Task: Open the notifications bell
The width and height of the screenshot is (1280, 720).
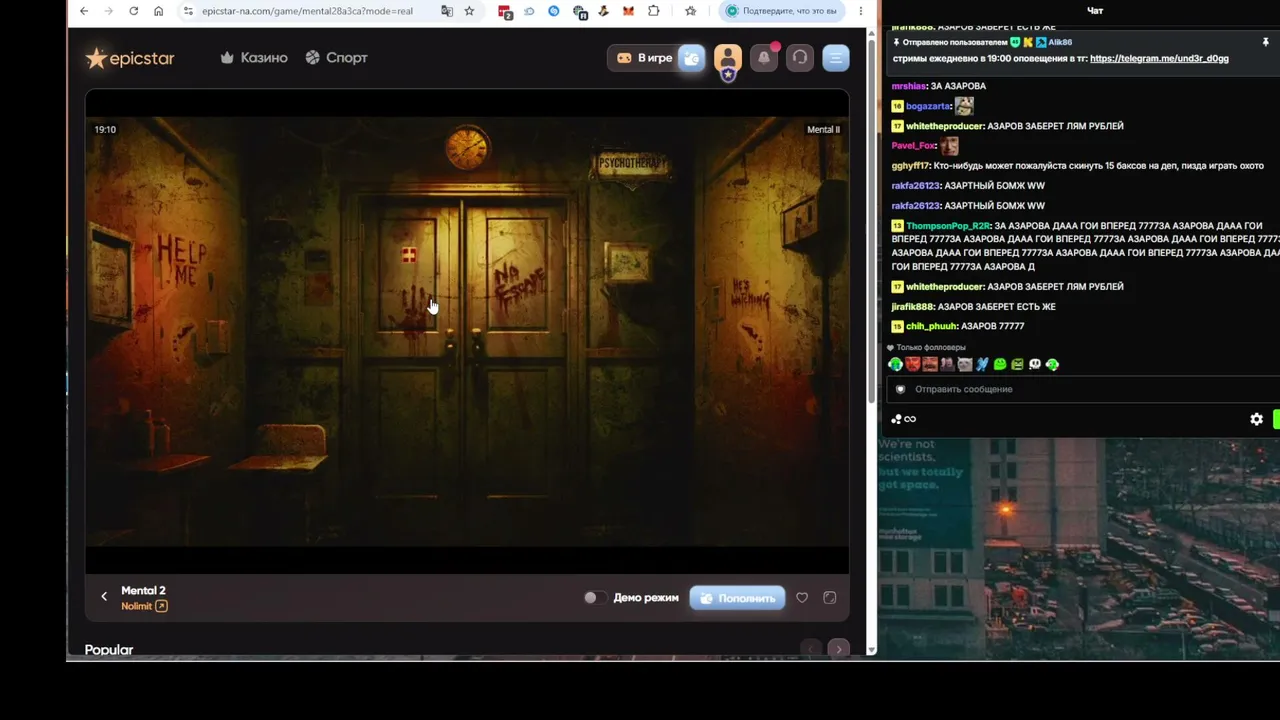Action: [x=764, y=58]
